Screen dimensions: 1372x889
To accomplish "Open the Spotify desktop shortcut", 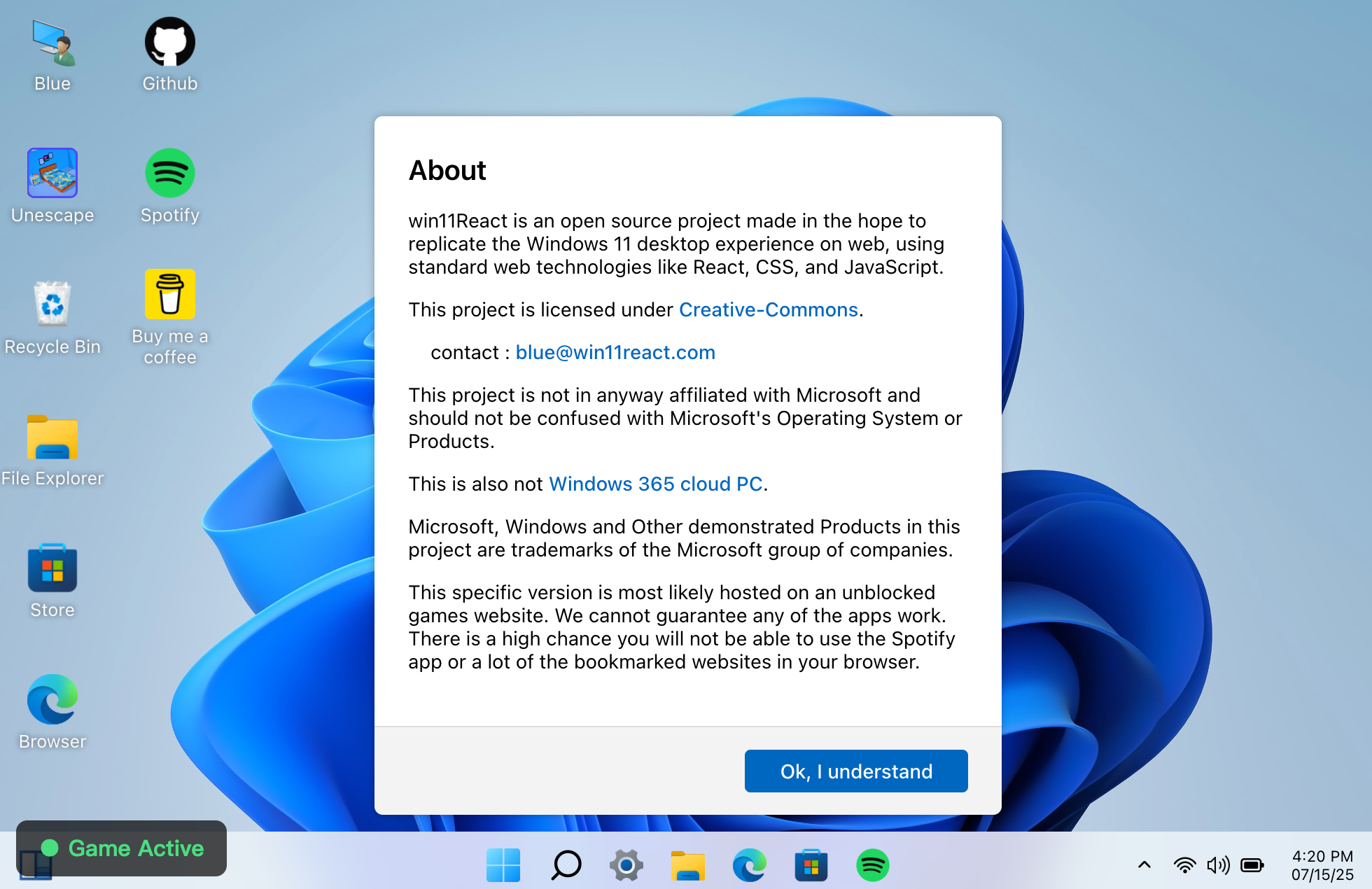I will [x=170, y=187].
